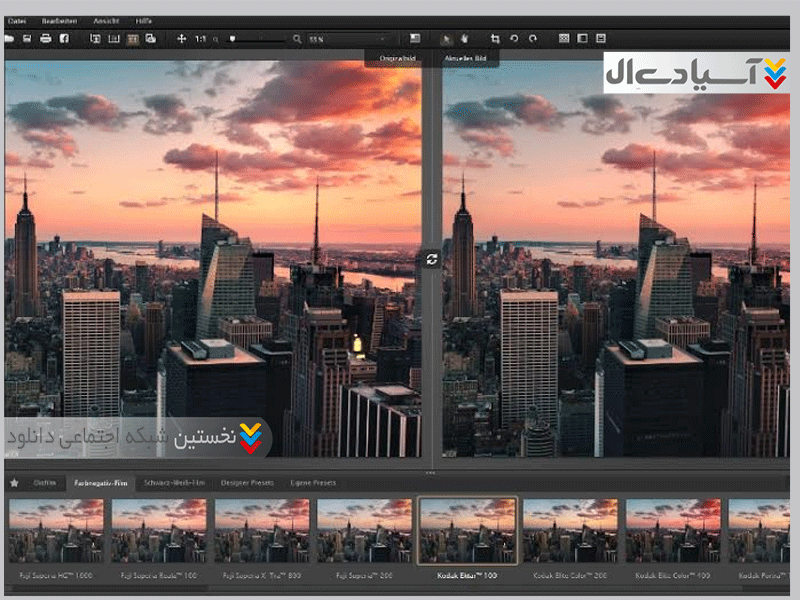Collapse the preset panel via divider handle
Image resolution: width=800 pixels, height=600 pixels.
pos(431,472)
